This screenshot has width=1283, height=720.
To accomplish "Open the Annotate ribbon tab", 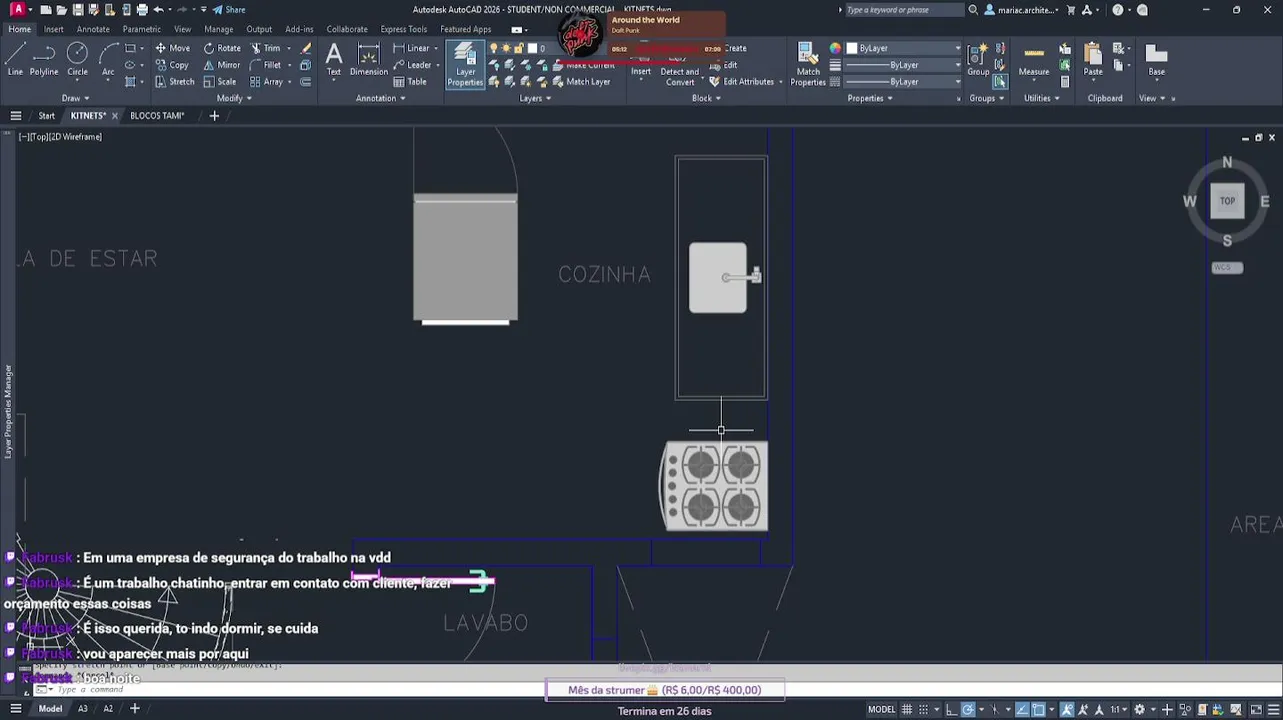I will click(93, 29).
